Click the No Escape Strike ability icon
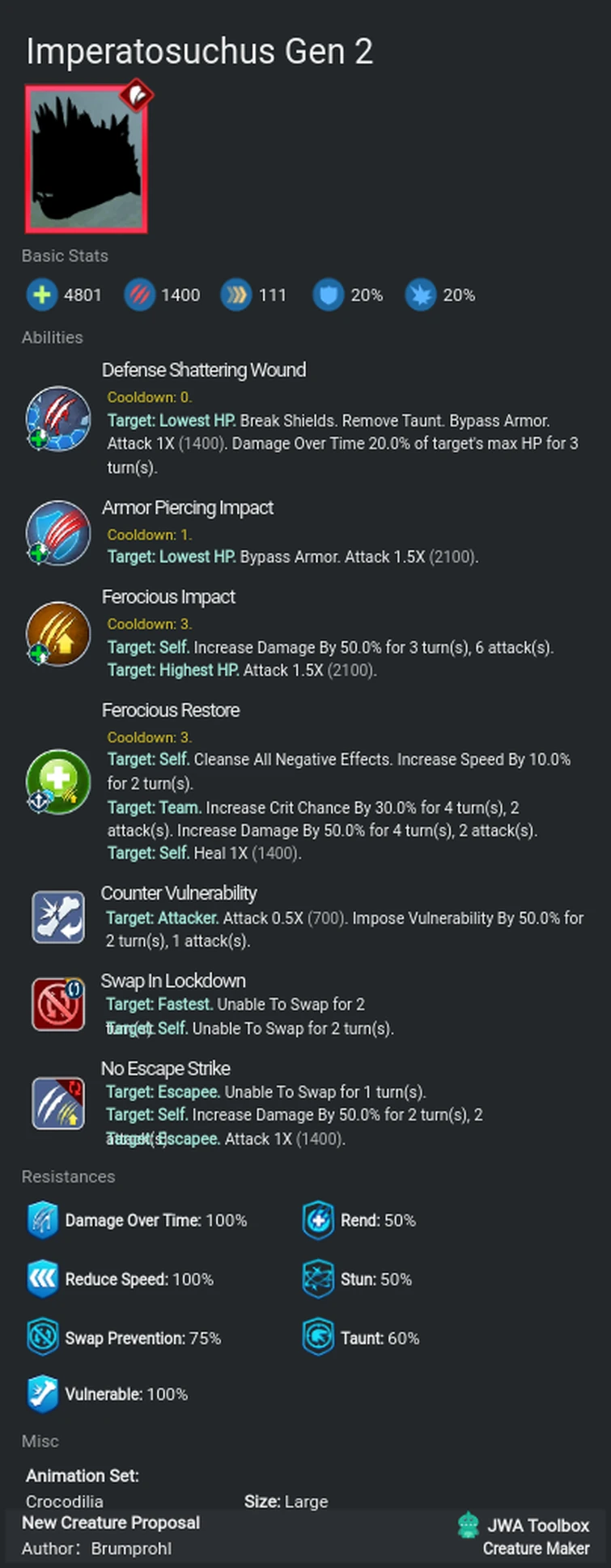The height and width of the screenshot is (1568, 611). click(57, 1103)
